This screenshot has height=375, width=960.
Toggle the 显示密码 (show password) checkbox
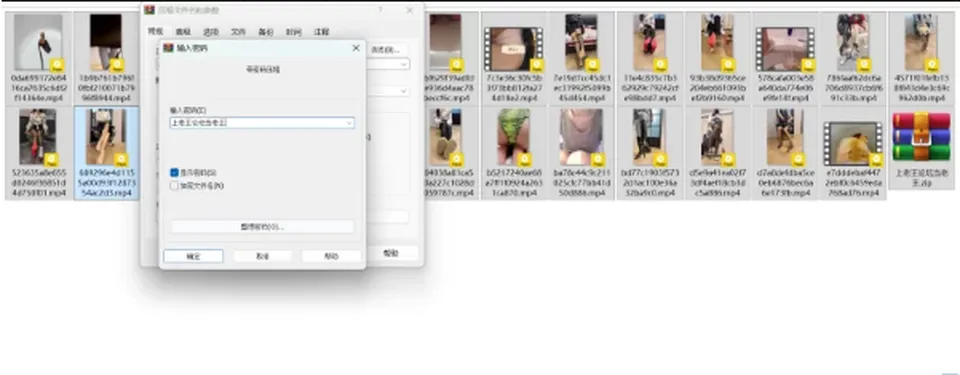174,173
